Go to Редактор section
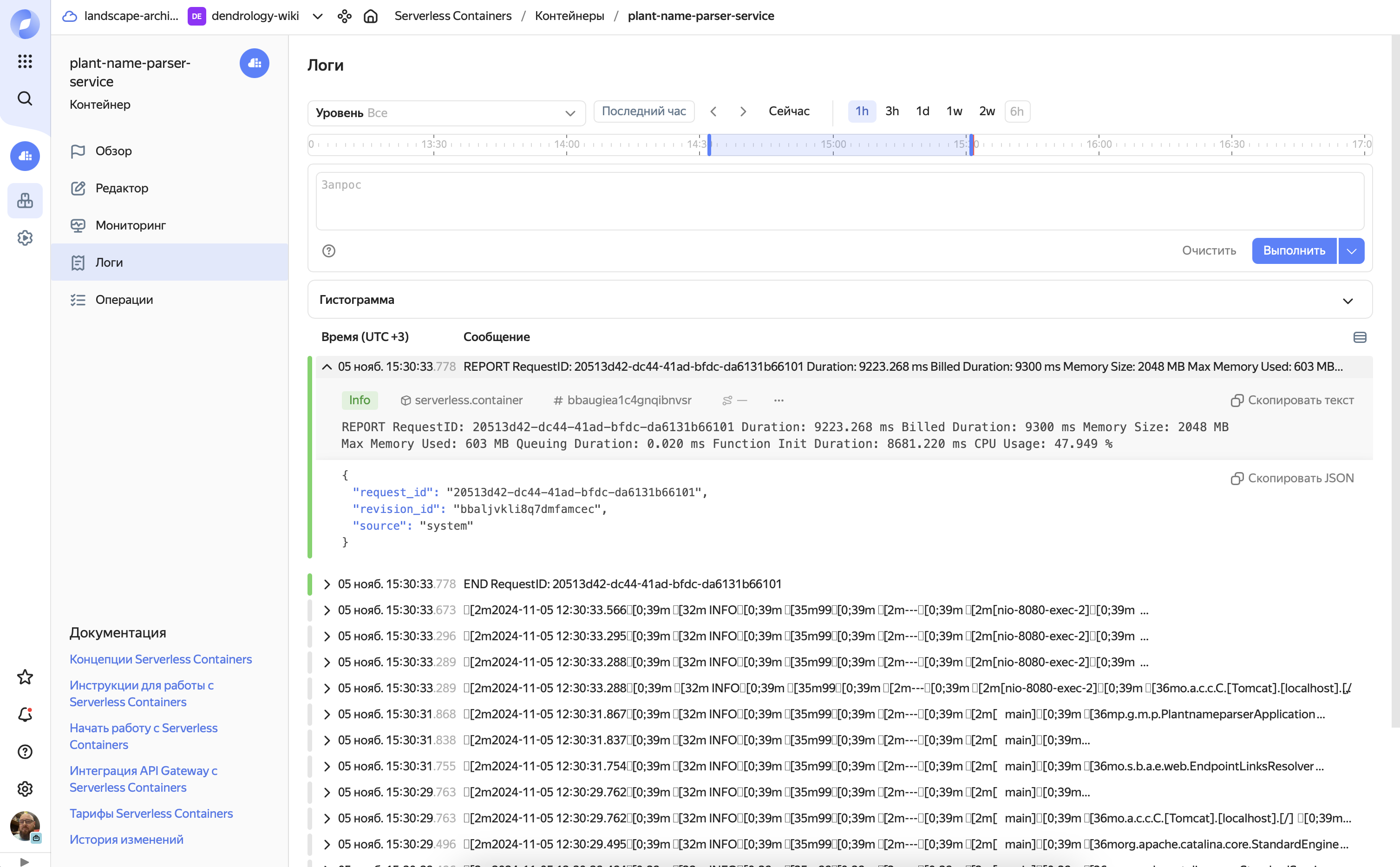The width and height of the screenshot is (1400, 867). [170, 188]
